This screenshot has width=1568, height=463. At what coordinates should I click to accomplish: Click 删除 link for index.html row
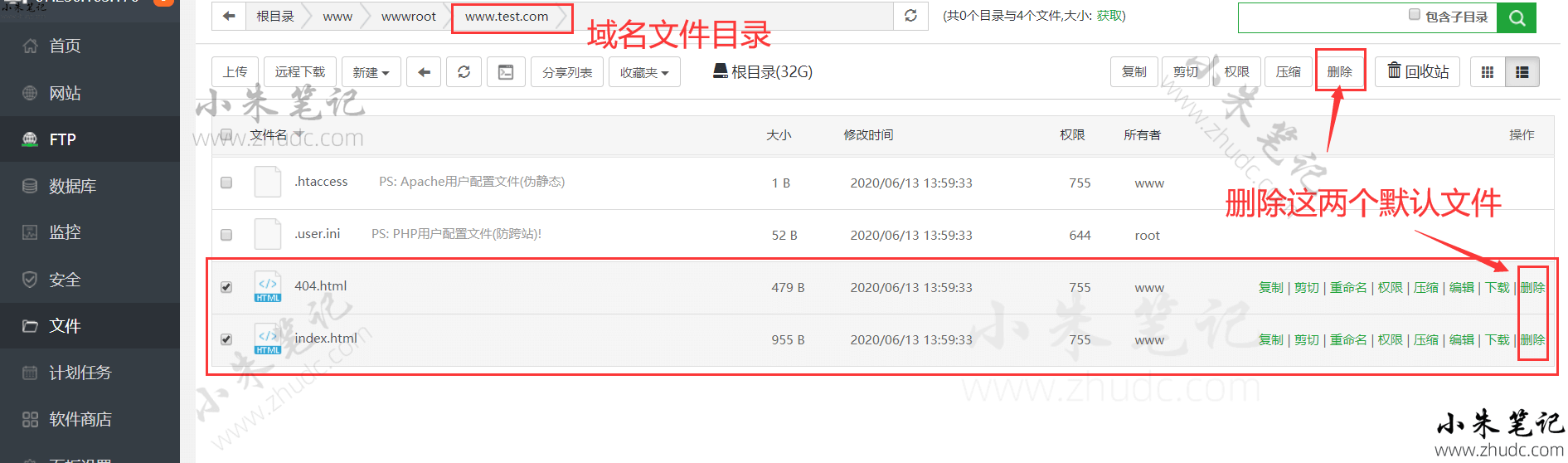coord(1532,339)
